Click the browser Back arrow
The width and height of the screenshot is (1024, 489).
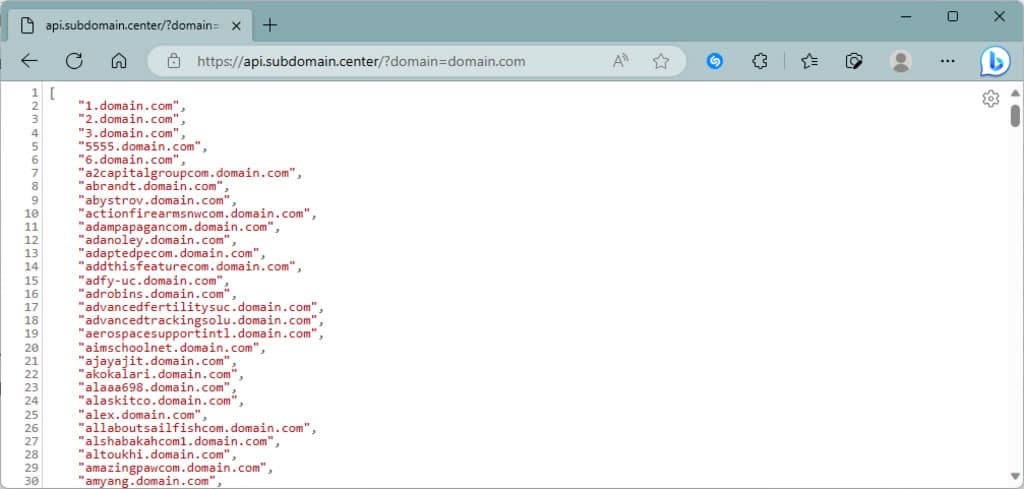29,61
